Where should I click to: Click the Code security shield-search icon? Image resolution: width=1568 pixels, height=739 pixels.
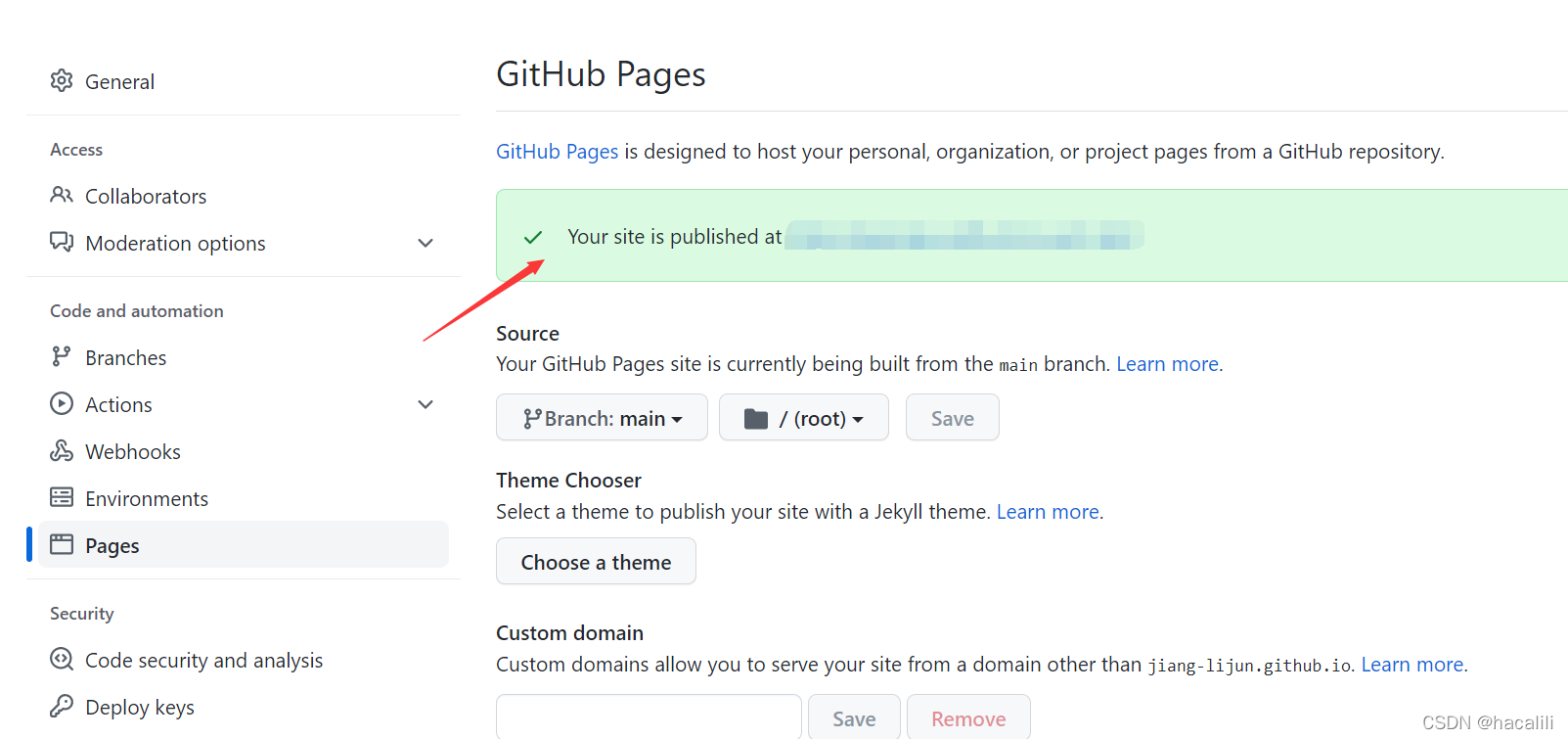pos(62,659)
